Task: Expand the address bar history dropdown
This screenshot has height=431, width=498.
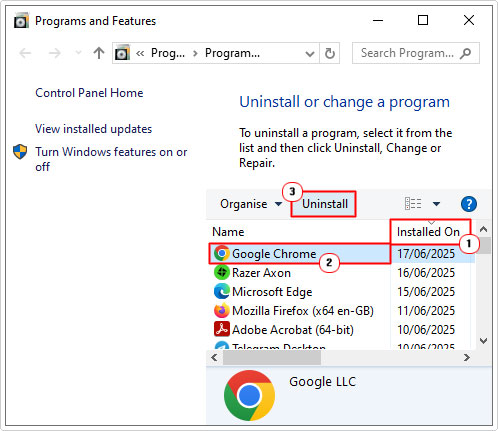Action: coord(310,53)
